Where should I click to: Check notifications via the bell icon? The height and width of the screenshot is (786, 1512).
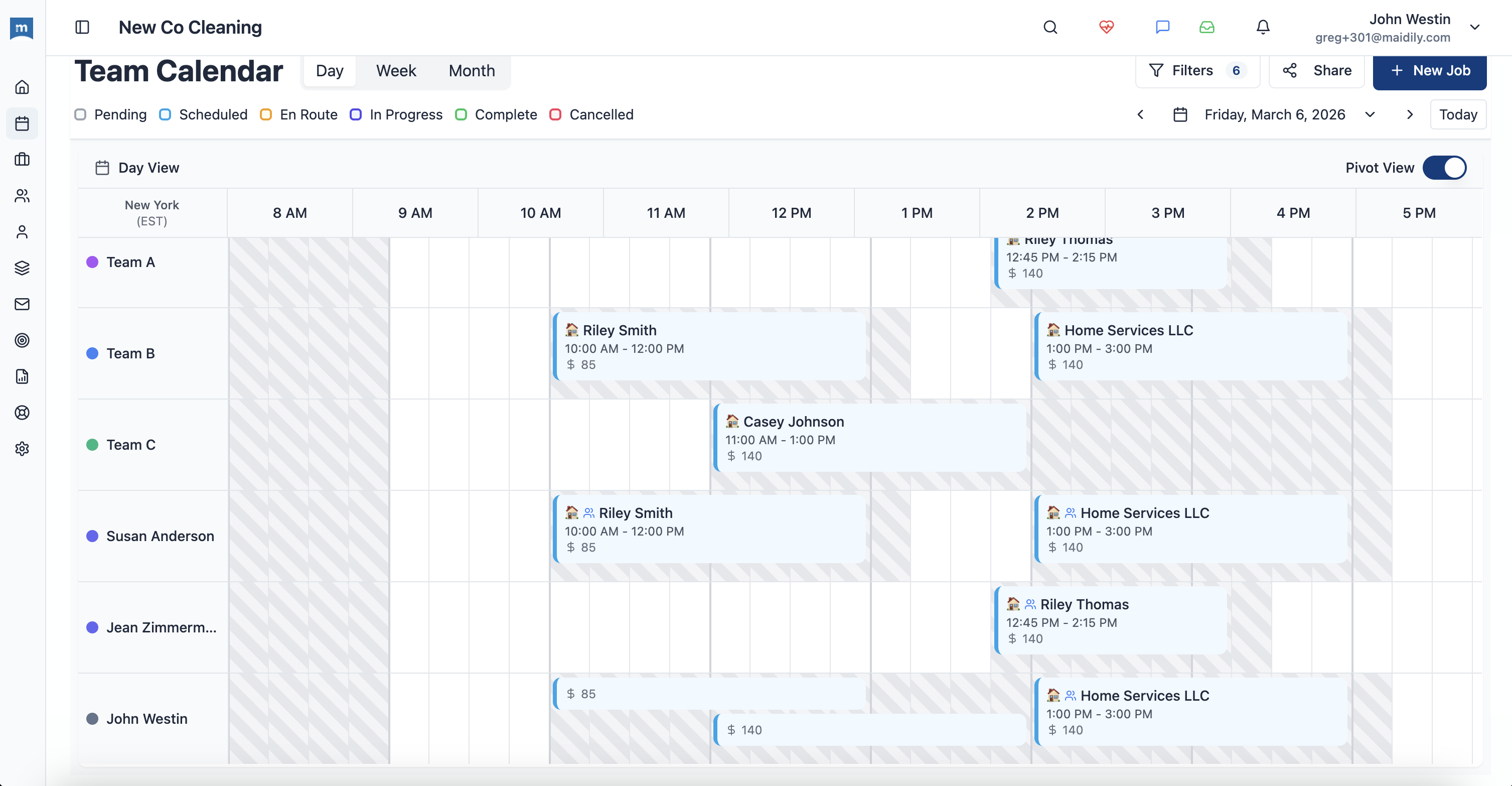[1263, 27]
